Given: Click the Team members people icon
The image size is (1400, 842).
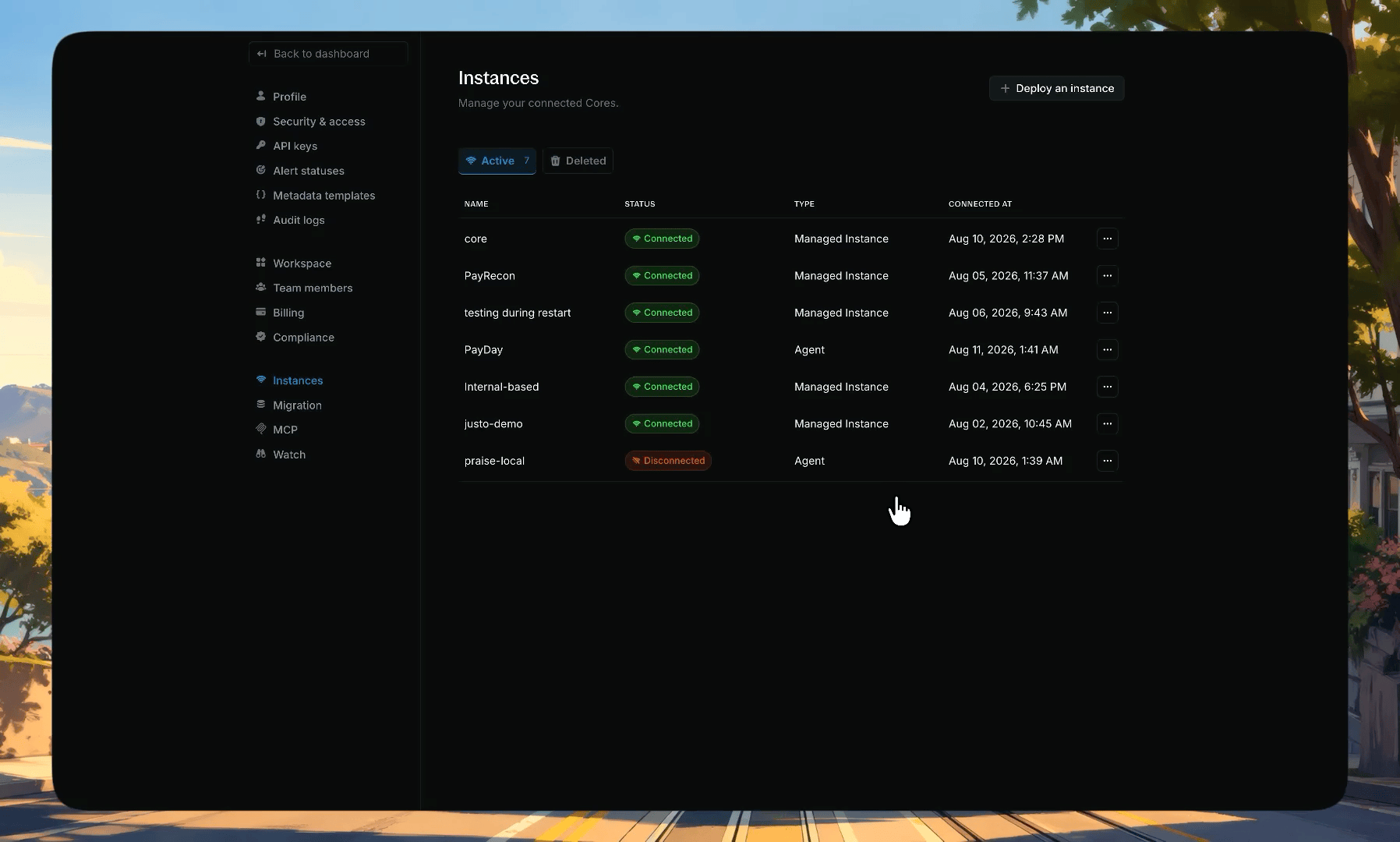Looking at the screenshot, I should tap(260, 287).
